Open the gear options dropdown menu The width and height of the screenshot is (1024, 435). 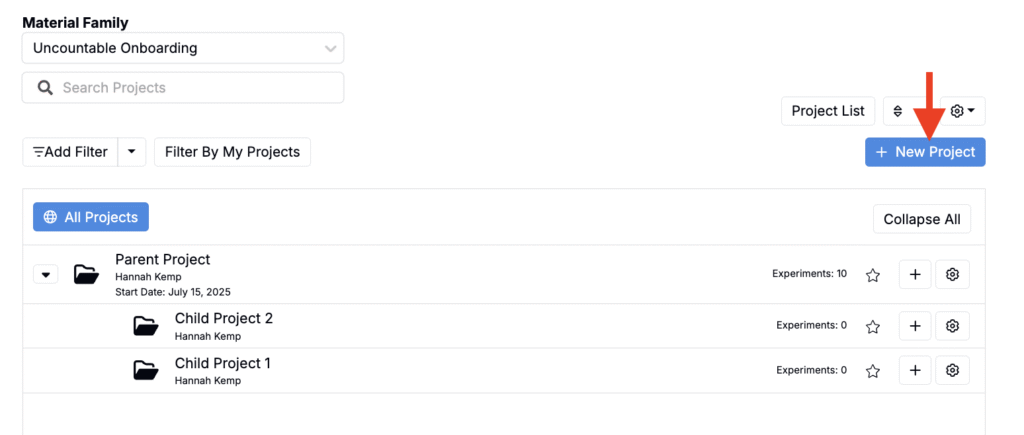[962, 111]
